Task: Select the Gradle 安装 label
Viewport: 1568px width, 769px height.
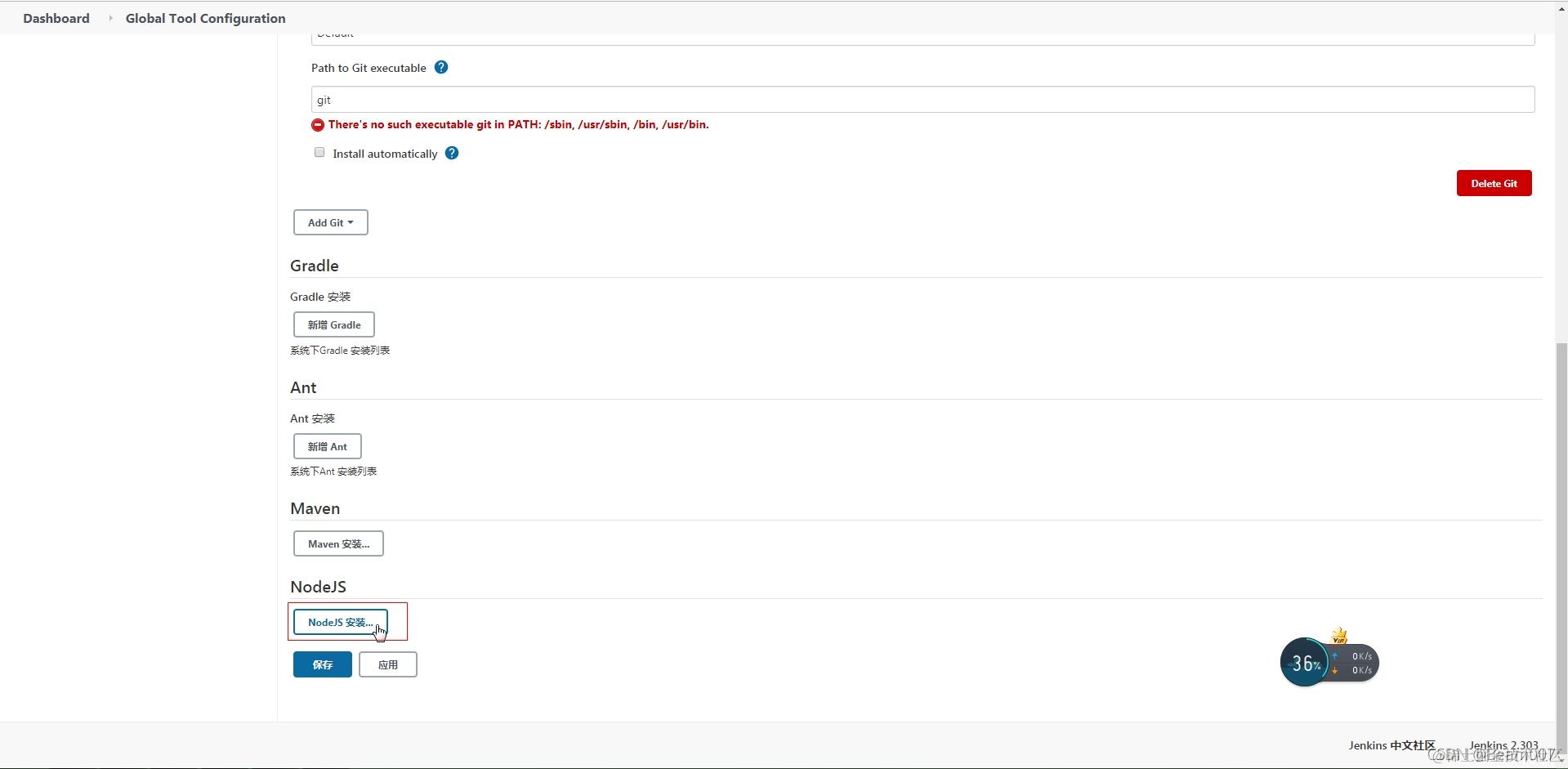Action: point(320,297)
